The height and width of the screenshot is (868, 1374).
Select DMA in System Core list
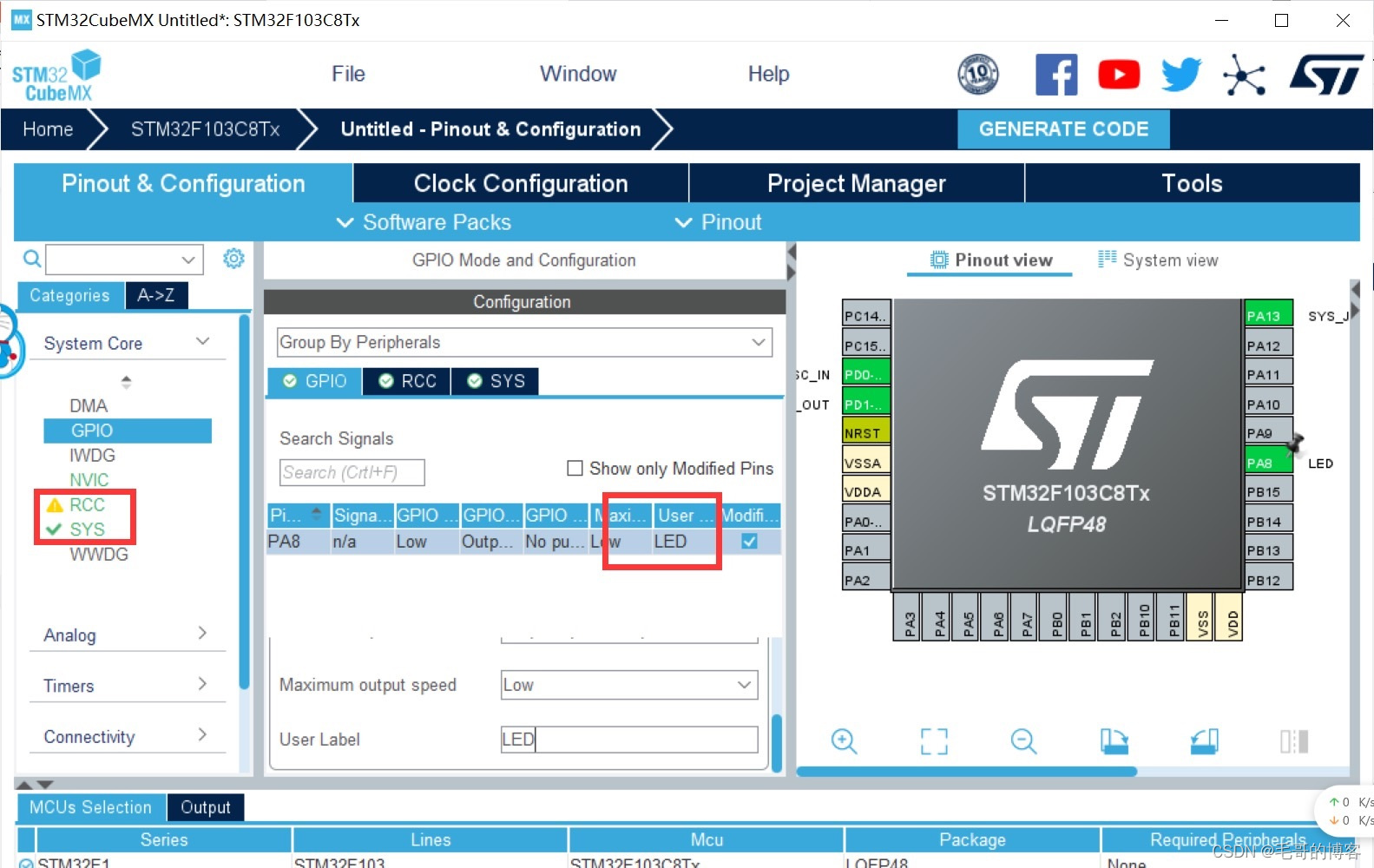tap(89, 405)
